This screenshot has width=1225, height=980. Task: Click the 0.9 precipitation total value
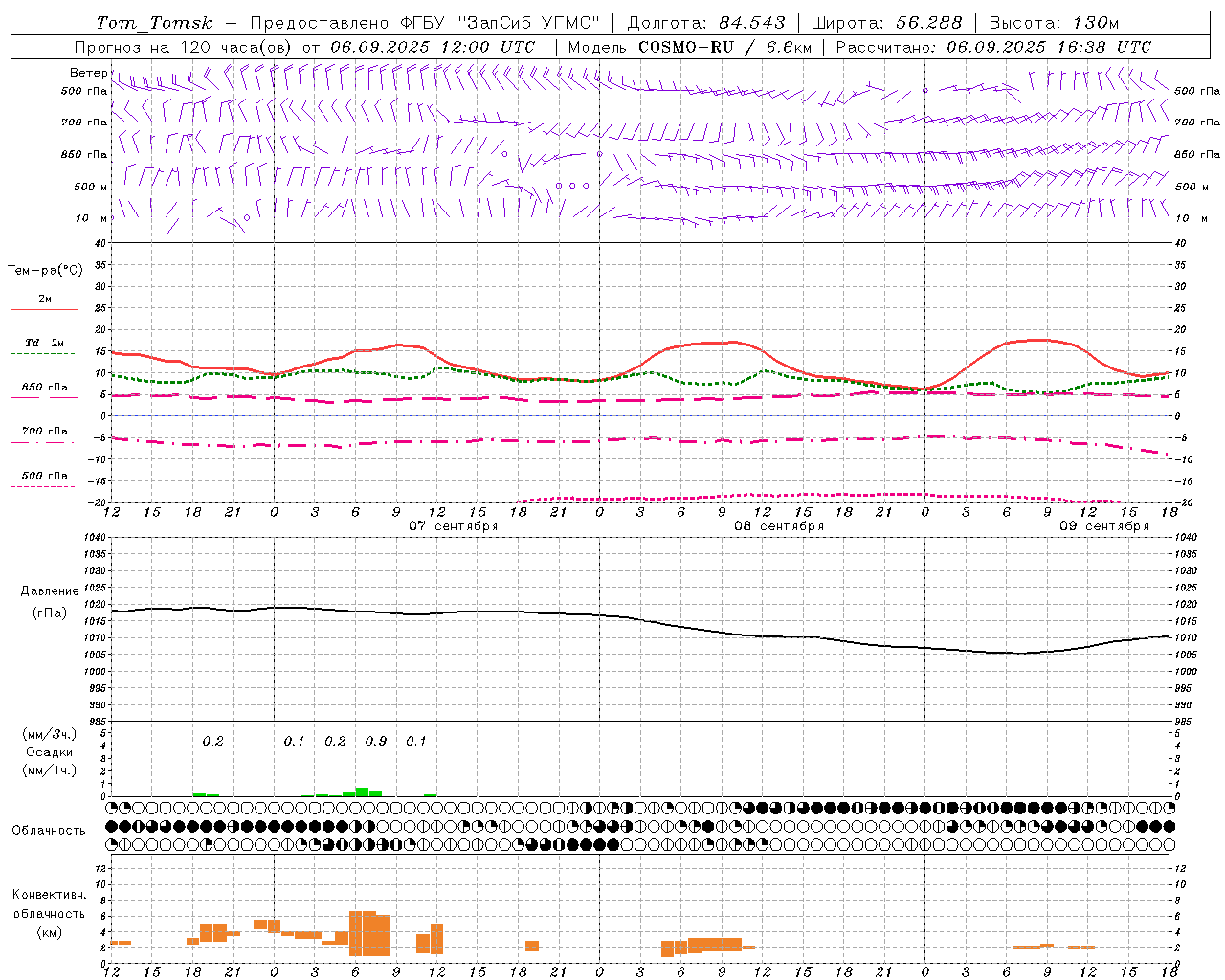(376, 741)
